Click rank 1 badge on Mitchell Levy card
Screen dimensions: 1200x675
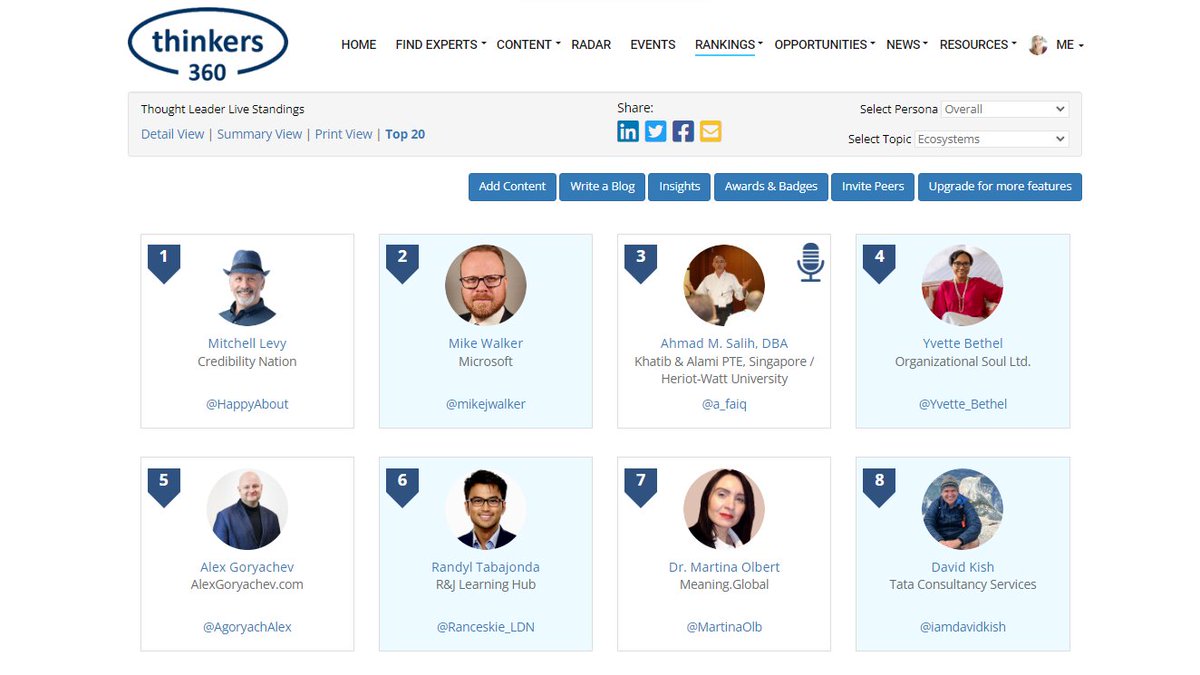164,264
